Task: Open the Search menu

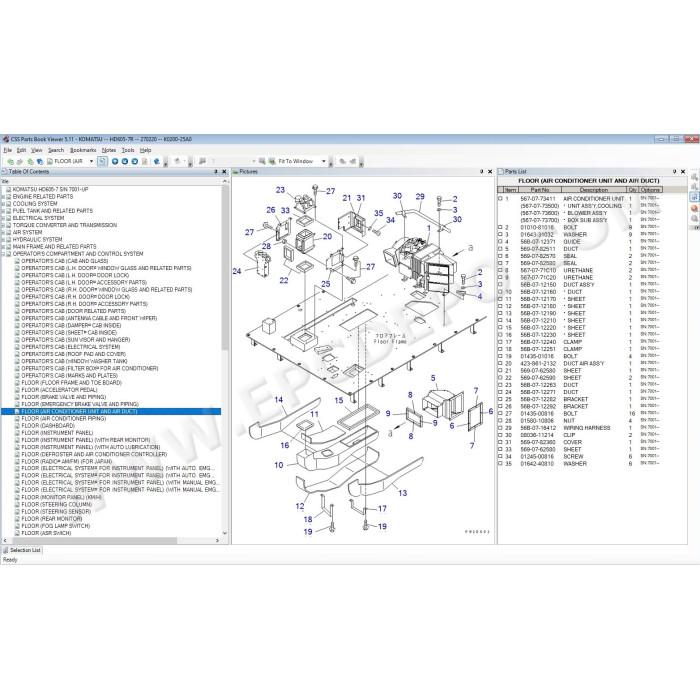Action: tap(56, 150)
